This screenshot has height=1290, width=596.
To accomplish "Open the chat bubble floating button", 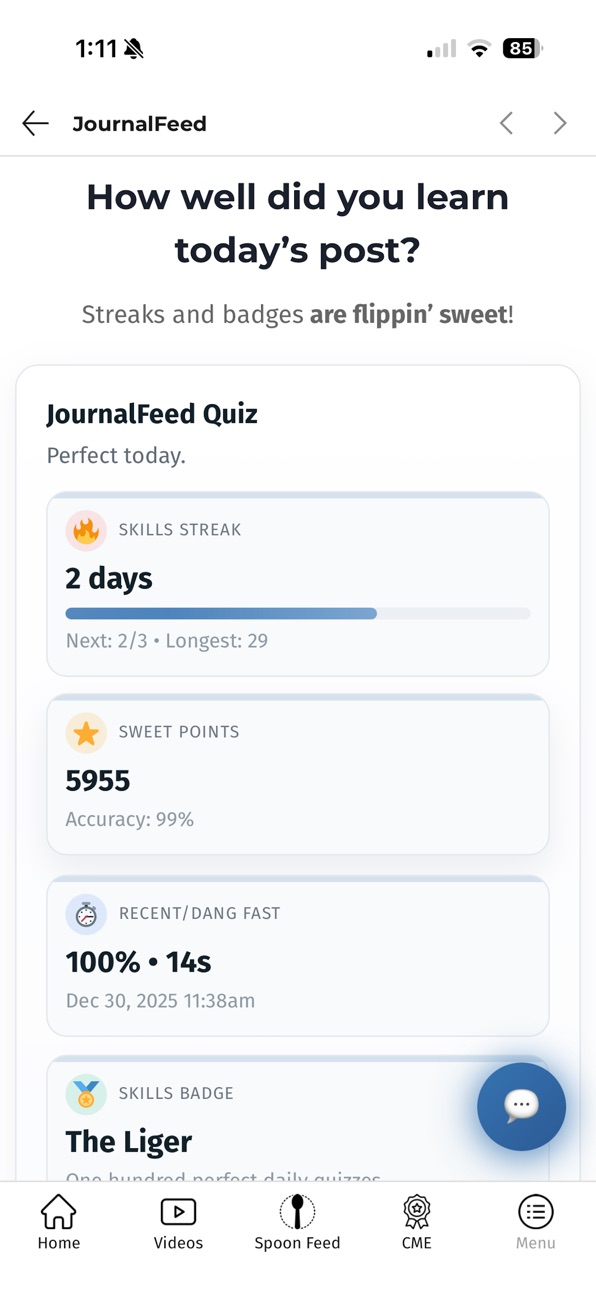I will [521, 1106].
